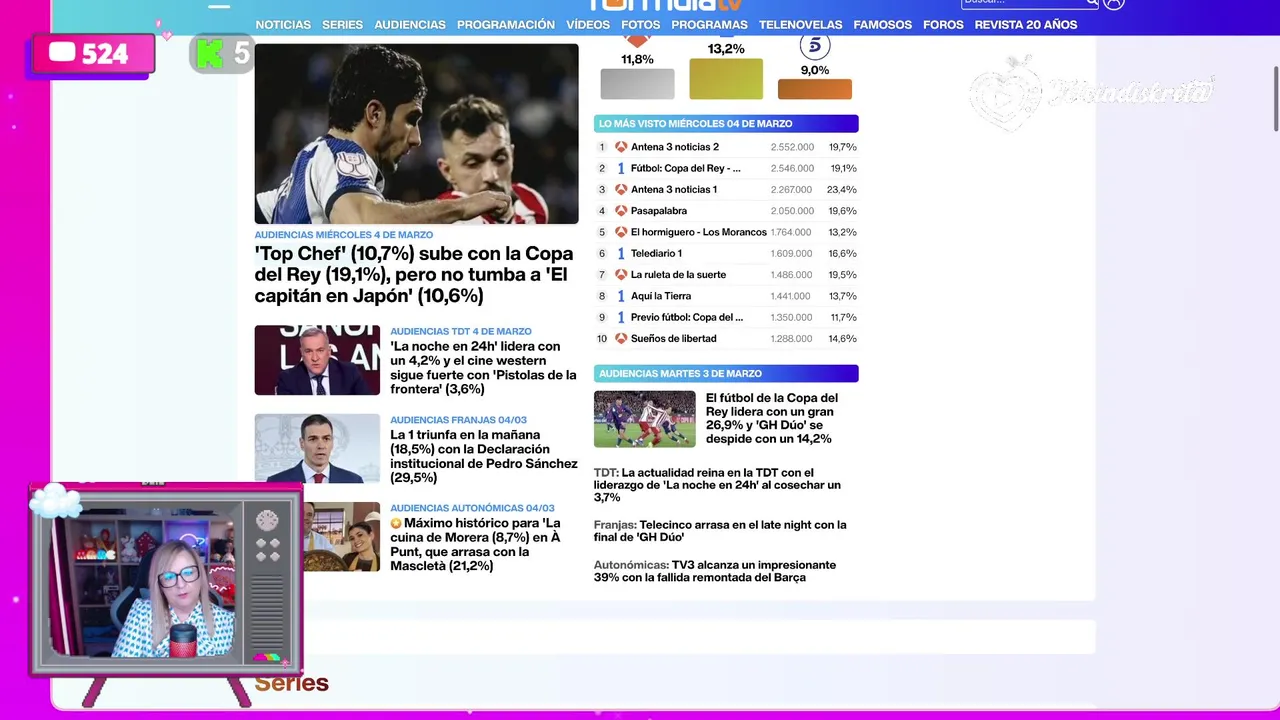Click Antena 3 icon beside Antena 3 noticias 1
Image resolution: width=1280 pixels, height=720 pixels.
tap(621, 189)
